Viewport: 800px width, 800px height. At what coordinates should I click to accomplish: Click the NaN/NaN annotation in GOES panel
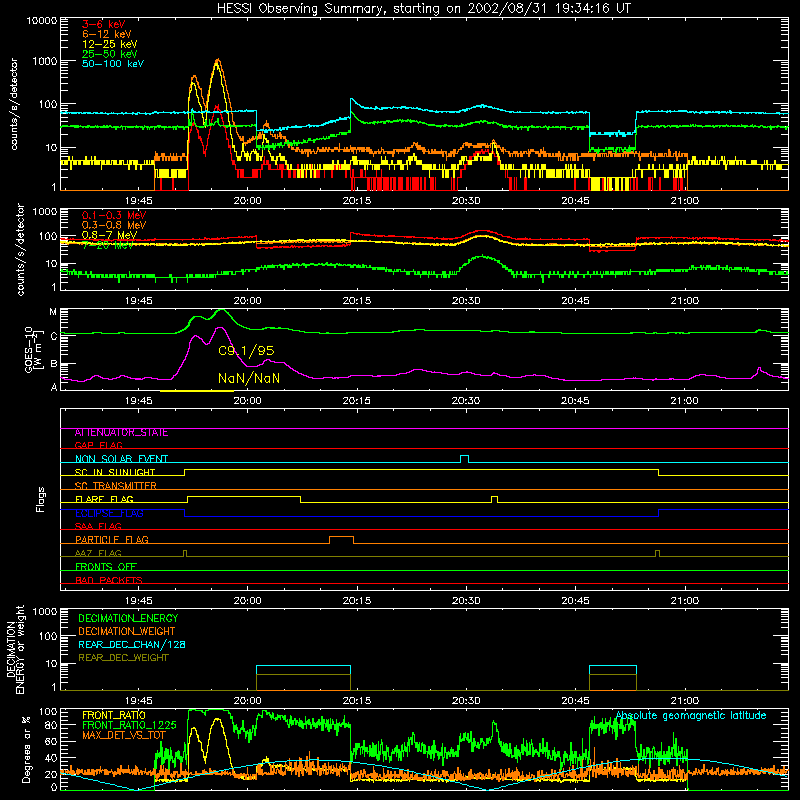coord(249,378)
